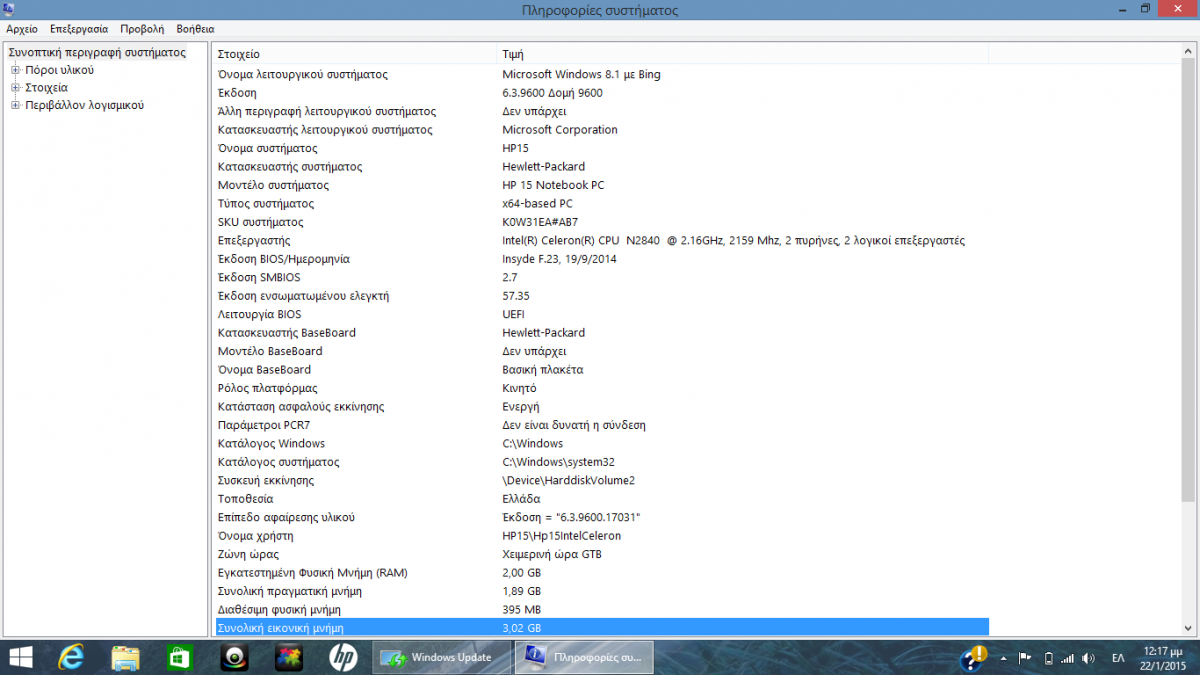Select the Τύπος συστήματος row
This screenshot has width=1200, height=675.
tap(602, 204)
